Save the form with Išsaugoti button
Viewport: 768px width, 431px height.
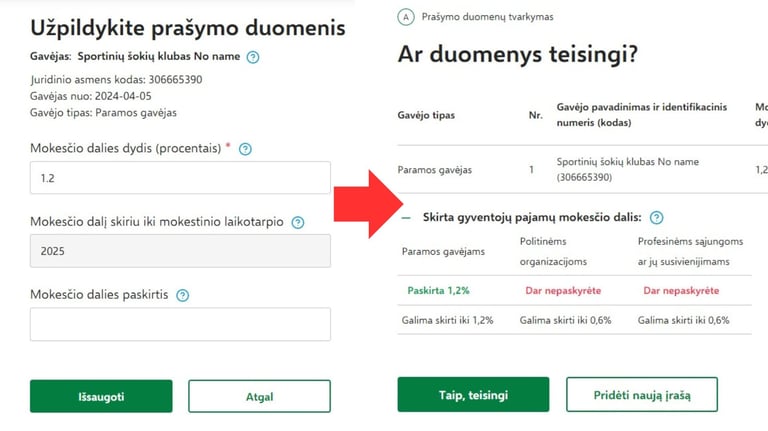coord(101,396)
